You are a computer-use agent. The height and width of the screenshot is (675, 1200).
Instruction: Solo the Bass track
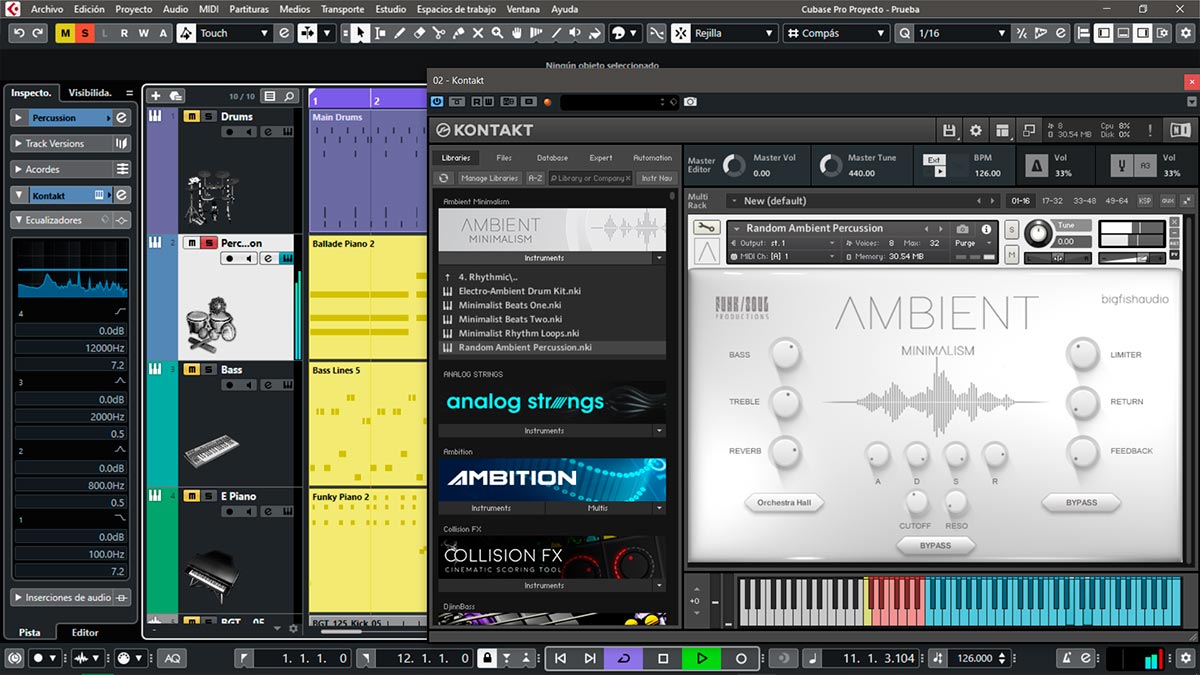click(x=209, y=370)
